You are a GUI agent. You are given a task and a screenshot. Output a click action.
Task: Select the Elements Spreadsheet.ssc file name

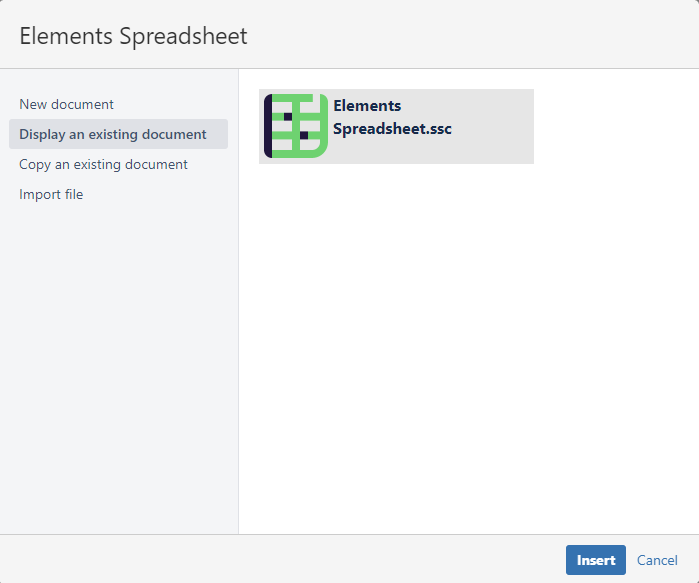point(392,117)
